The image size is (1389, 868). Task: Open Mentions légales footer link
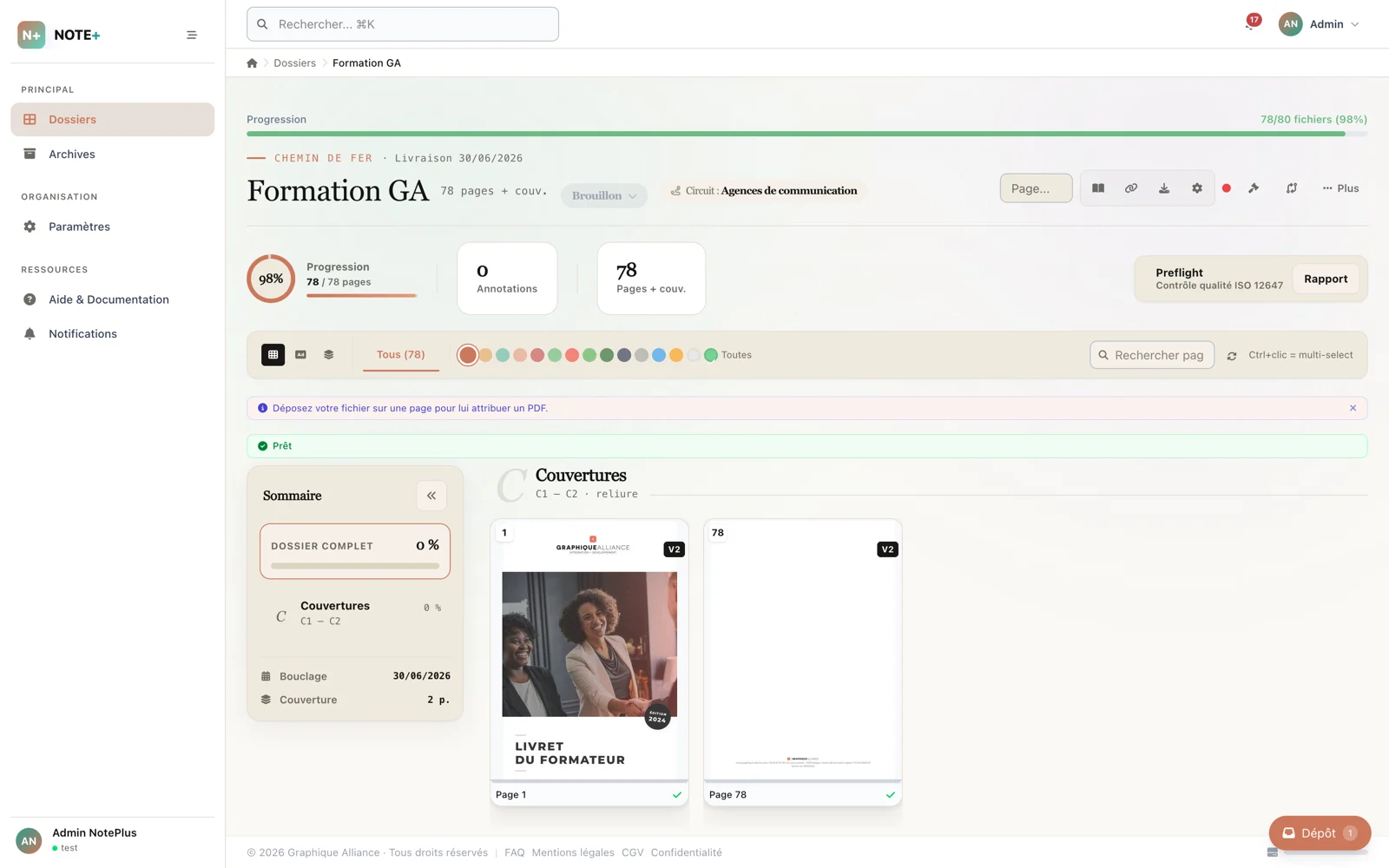point(573,853)
